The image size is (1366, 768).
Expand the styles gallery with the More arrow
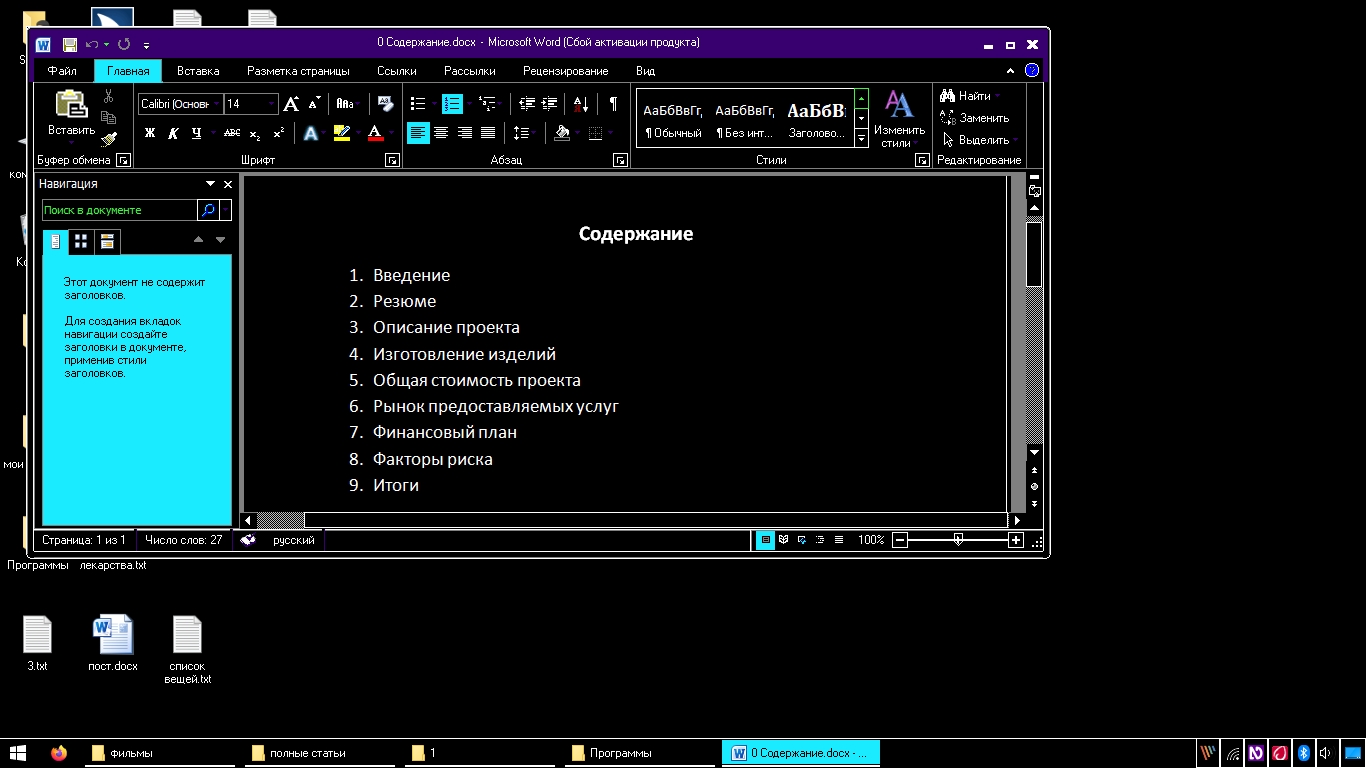coord(862,140)
